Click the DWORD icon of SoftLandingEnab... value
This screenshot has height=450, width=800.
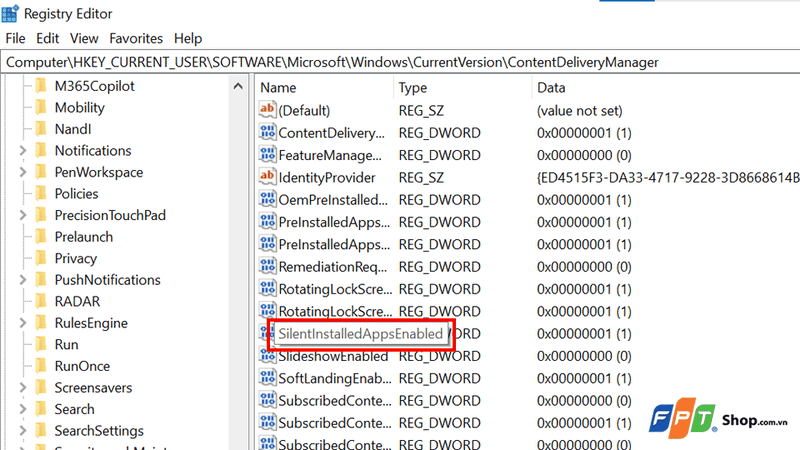click(x=267, y=378)
